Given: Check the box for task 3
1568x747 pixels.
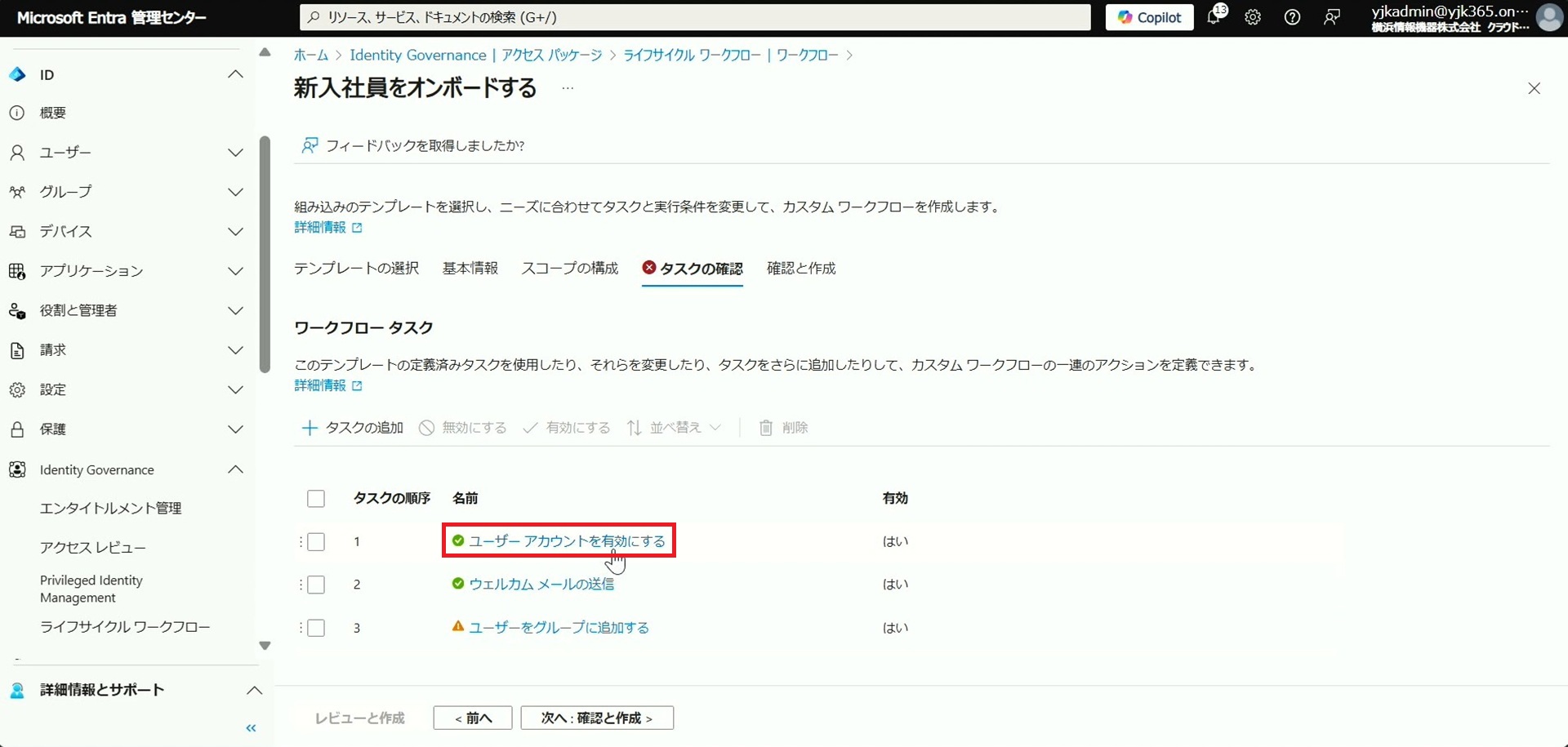Looking at the screenshot, I should [x=316, y=628].
